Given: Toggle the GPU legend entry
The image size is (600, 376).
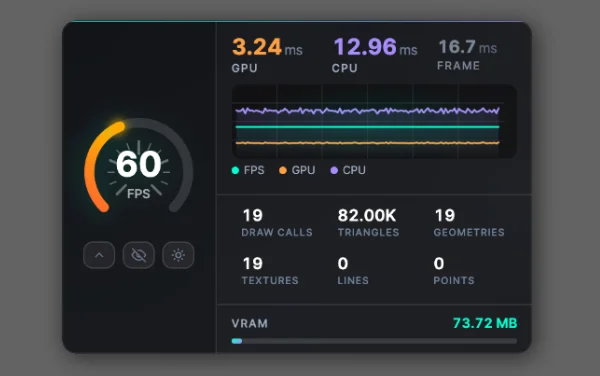Looking at the screenshot, I should [297, 170].
